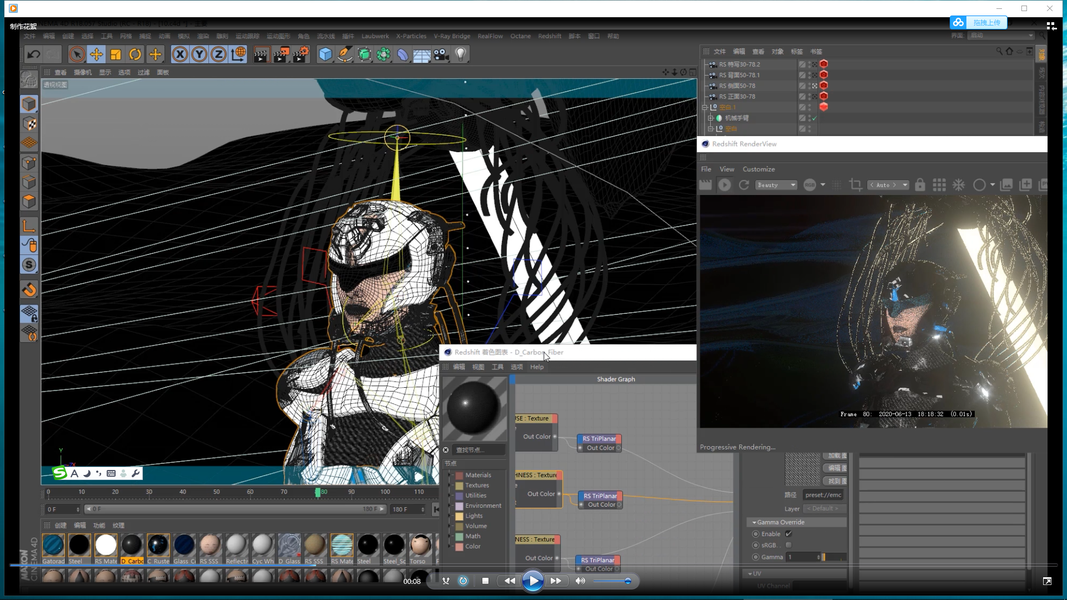Viewport: 1067px width, 600px height.
Task: Open the File menu in Redshift RenderView
Action: click(x=706, y=169)
